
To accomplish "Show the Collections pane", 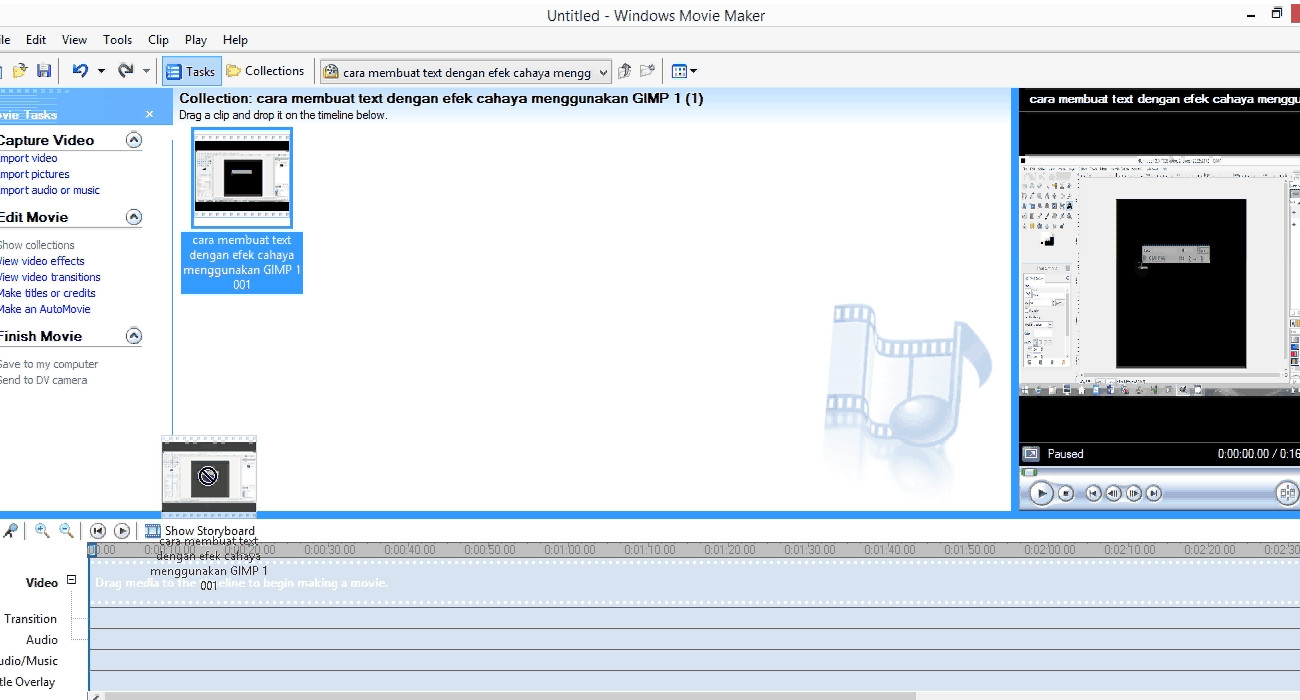I will point(265,71).
